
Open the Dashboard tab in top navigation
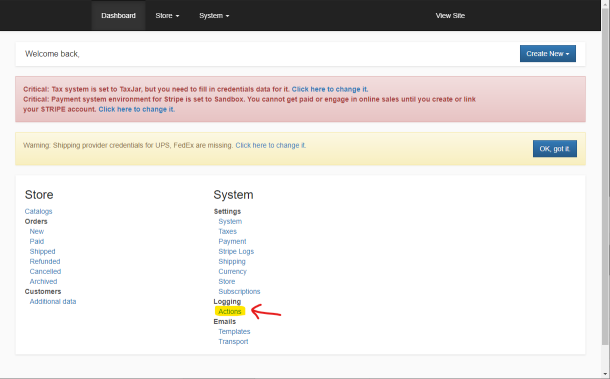click(118, 16)
